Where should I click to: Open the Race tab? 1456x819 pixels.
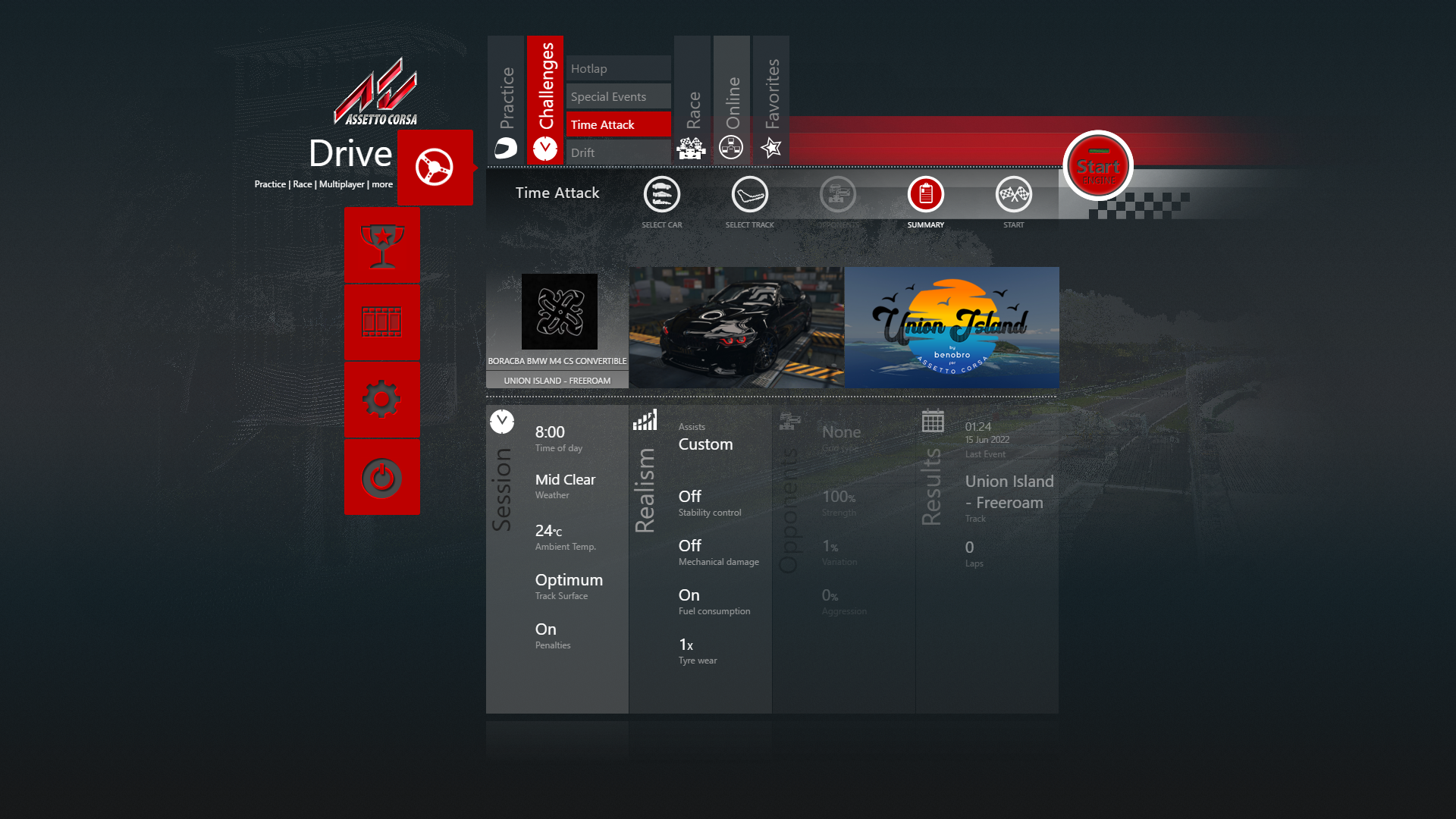point(692,100)
